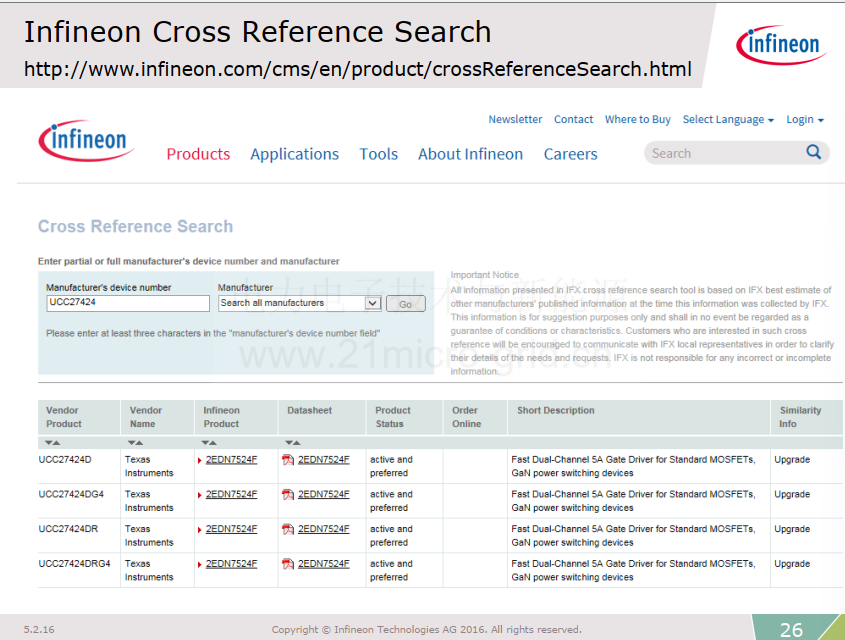Open PDF icon in UCC27424DRG4 row
Viewport: 845px width, 640px height.
(x=288, y=564)
